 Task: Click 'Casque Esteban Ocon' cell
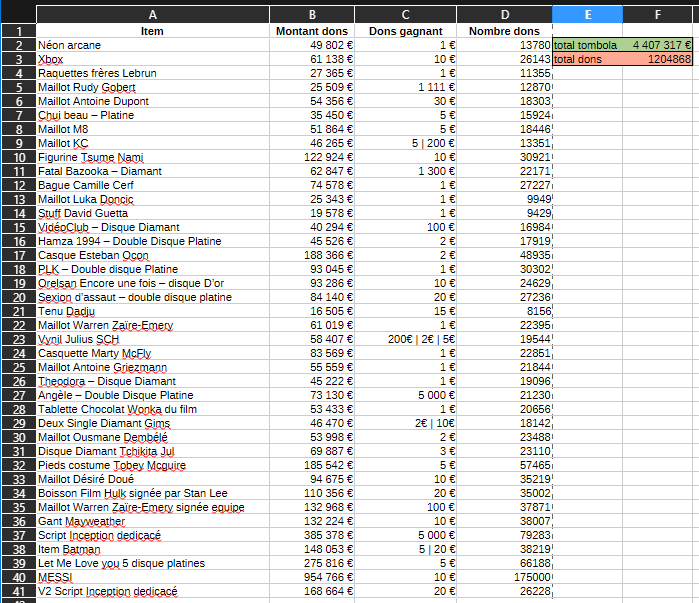point(152,255)
